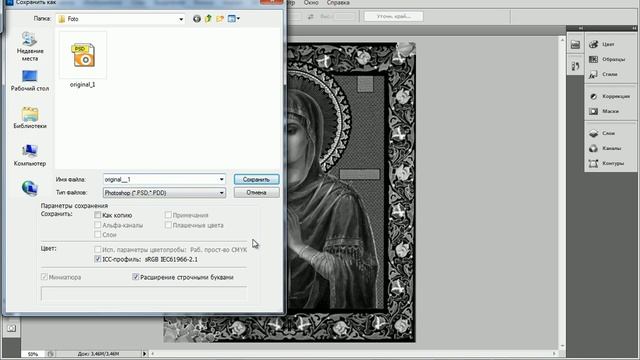This screenshot has height=360, width=640.
Task: Open the view menu dropdown arrow
Action: [x=238, y=18]
